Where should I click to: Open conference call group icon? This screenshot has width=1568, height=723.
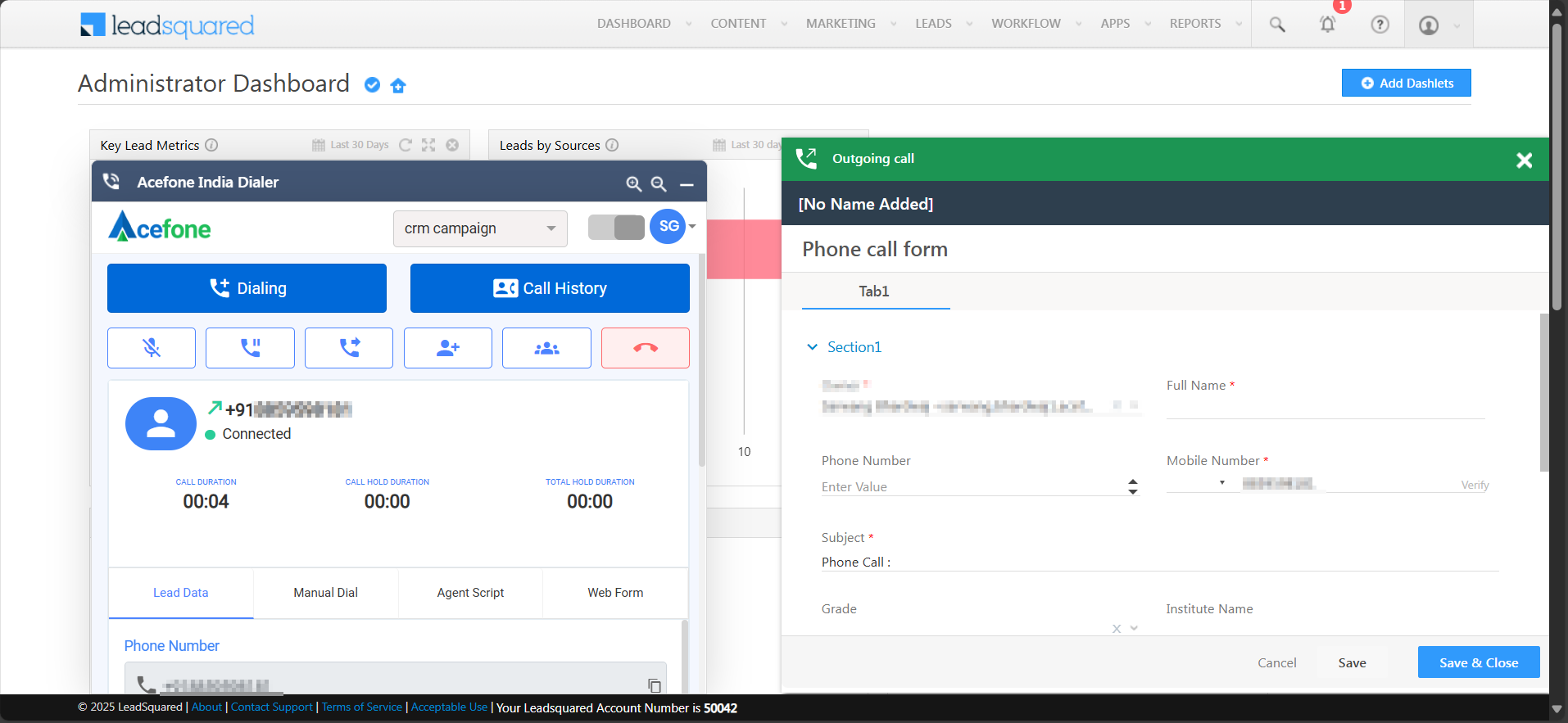point(546,348)
